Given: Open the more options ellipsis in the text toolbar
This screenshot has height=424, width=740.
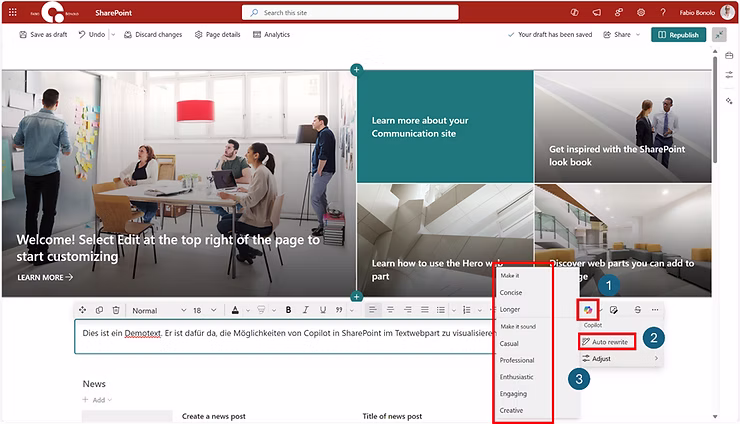Looking at the screenshot, I should [655, 310].
